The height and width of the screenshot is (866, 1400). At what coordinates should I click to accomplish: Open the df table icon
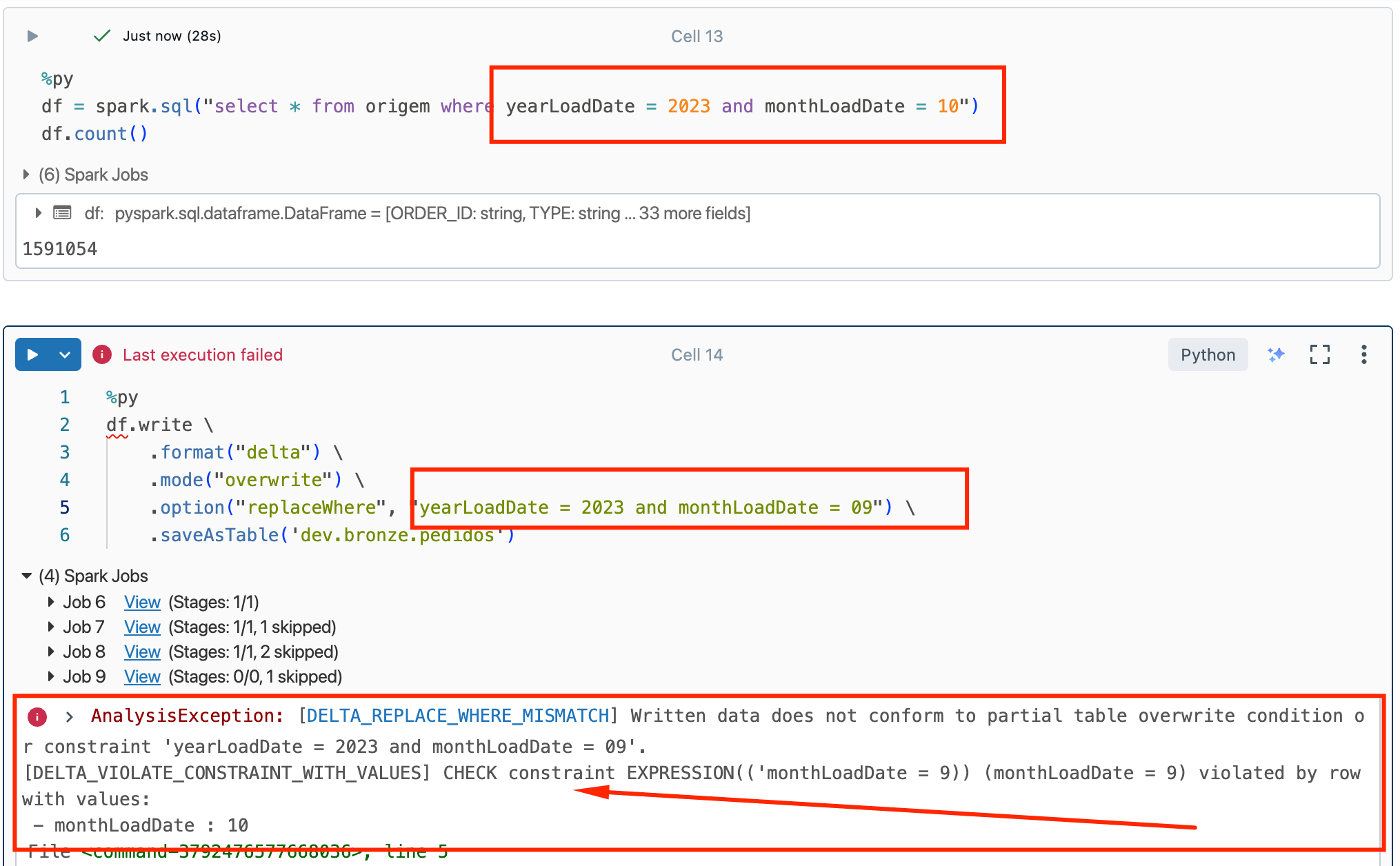62,213
